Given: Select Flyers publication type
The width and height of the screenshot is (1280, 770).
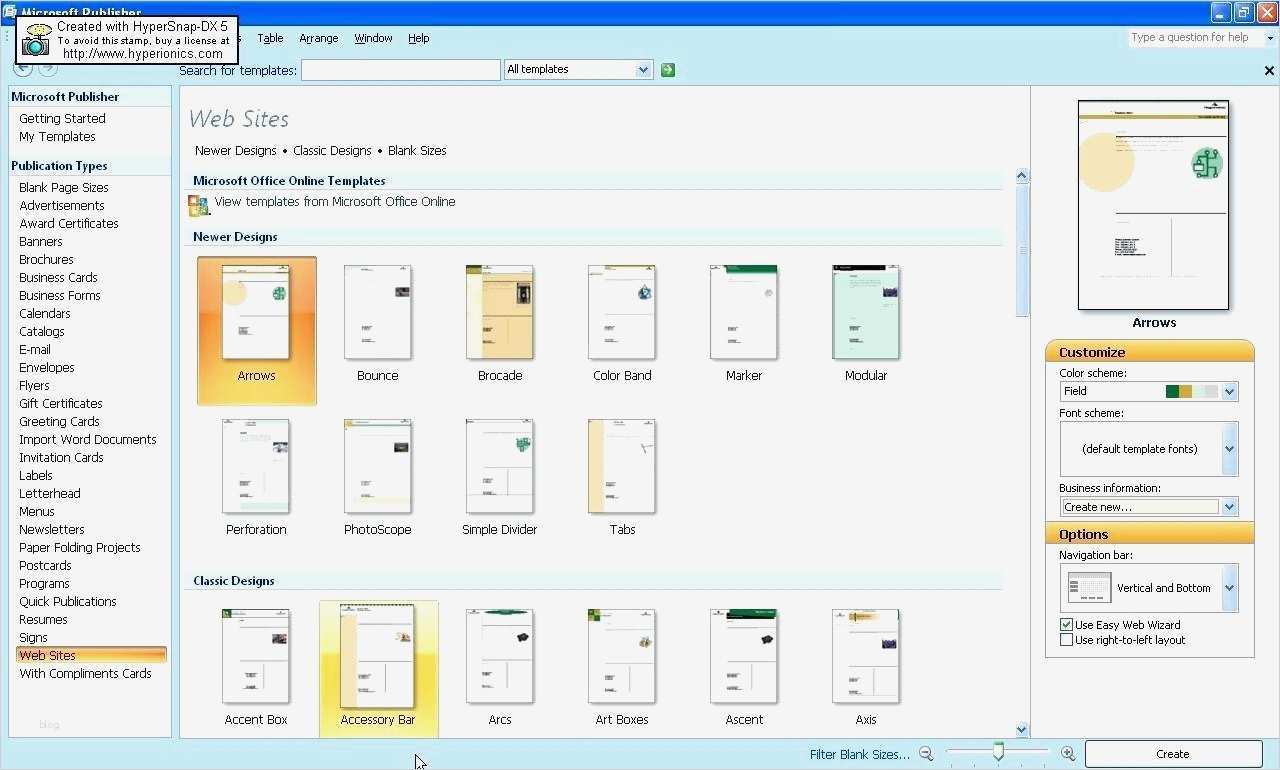Looking at the screenshot, I should (x=34, y=386).
